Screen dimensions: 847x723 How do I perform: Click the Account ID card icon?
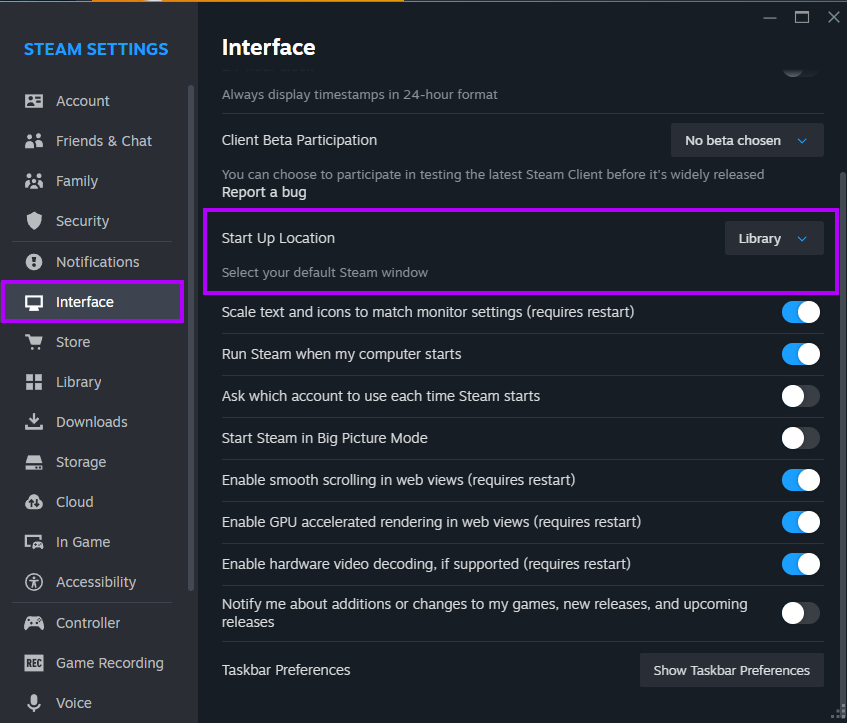coord(33,101)
